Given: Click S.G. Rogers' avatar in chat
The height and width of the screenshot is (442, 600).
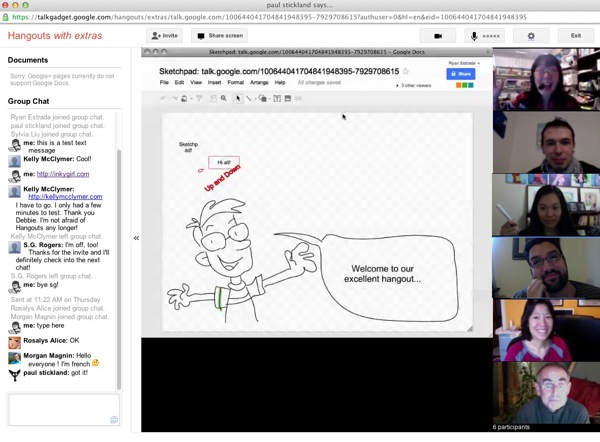Looking at the screenshot, I should (x=15, y=247).
